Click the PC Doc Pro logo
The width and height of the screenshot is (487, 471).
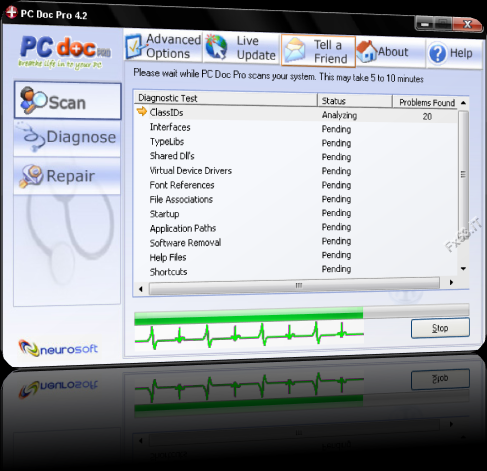click(x=65, y=52)
